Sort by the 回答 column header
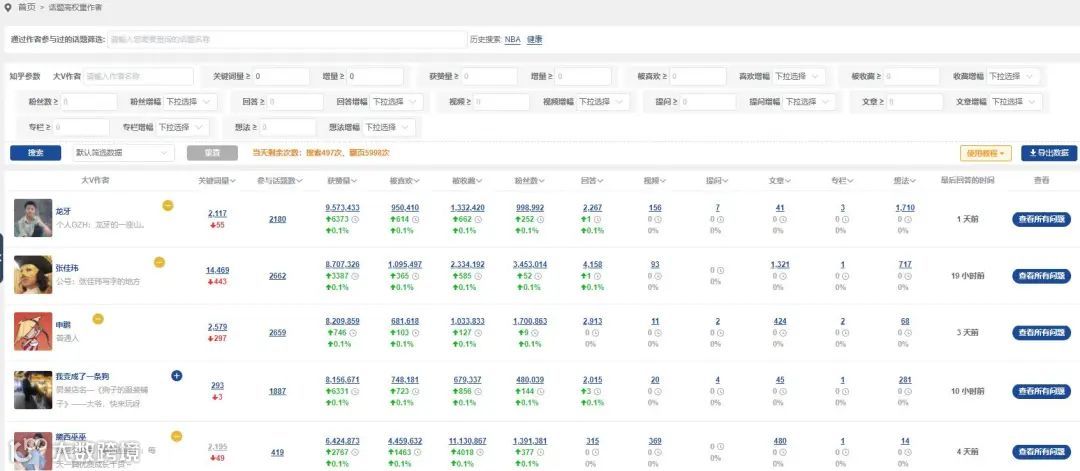Viewport: 1080px width, 471px height. tap(592, 181)
